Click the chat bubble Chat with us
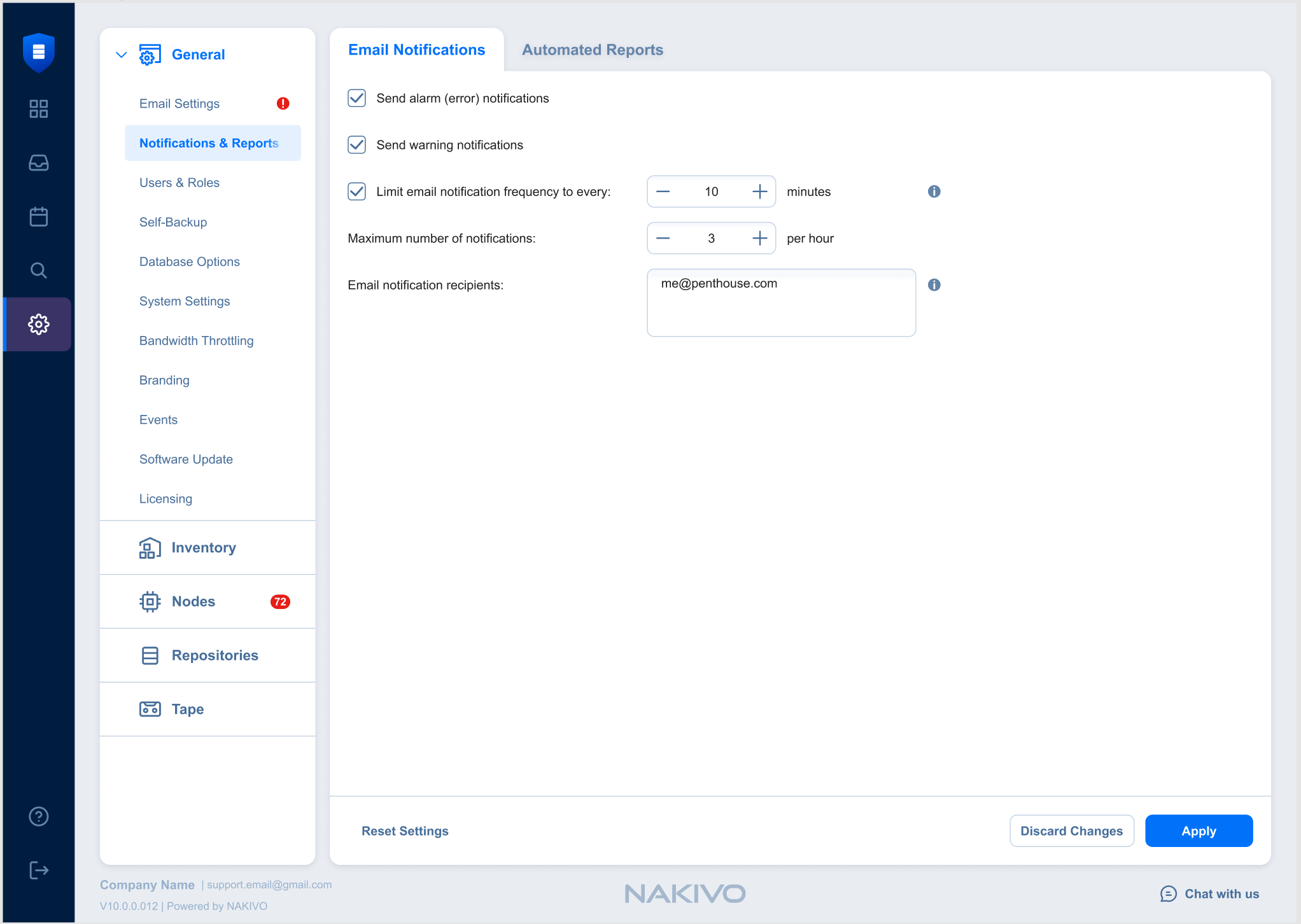 pos(1209,893)
